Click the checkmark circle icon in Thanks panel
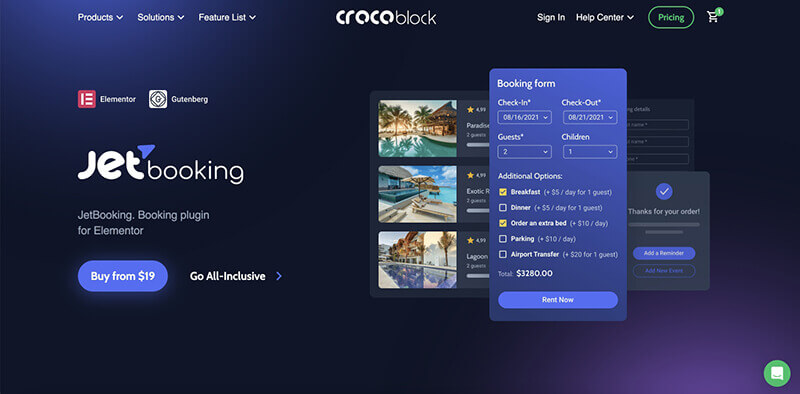 (x=664, y=191)
